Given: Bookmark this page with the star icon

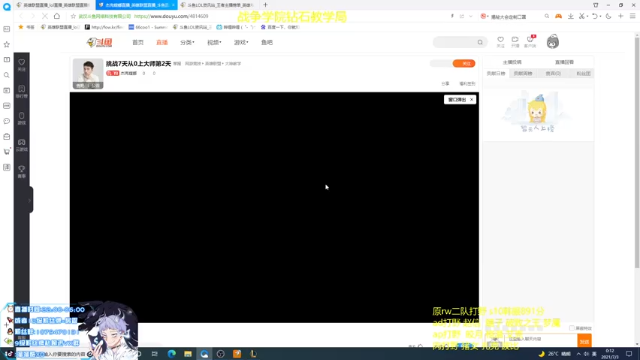Looking at the screenshot, I should coord(73,16).
